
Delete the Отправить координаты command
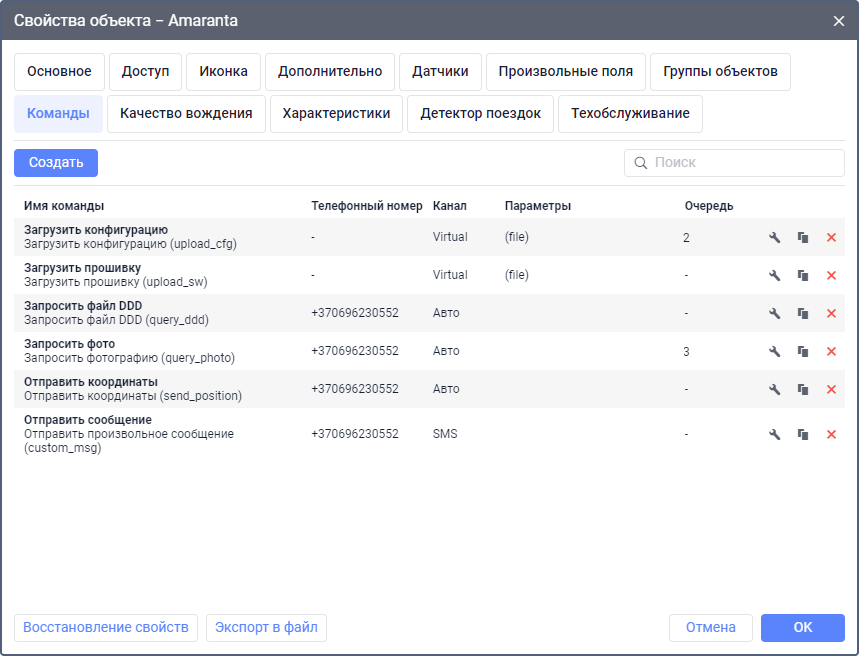pyautogui.click(x=831, y=389)
